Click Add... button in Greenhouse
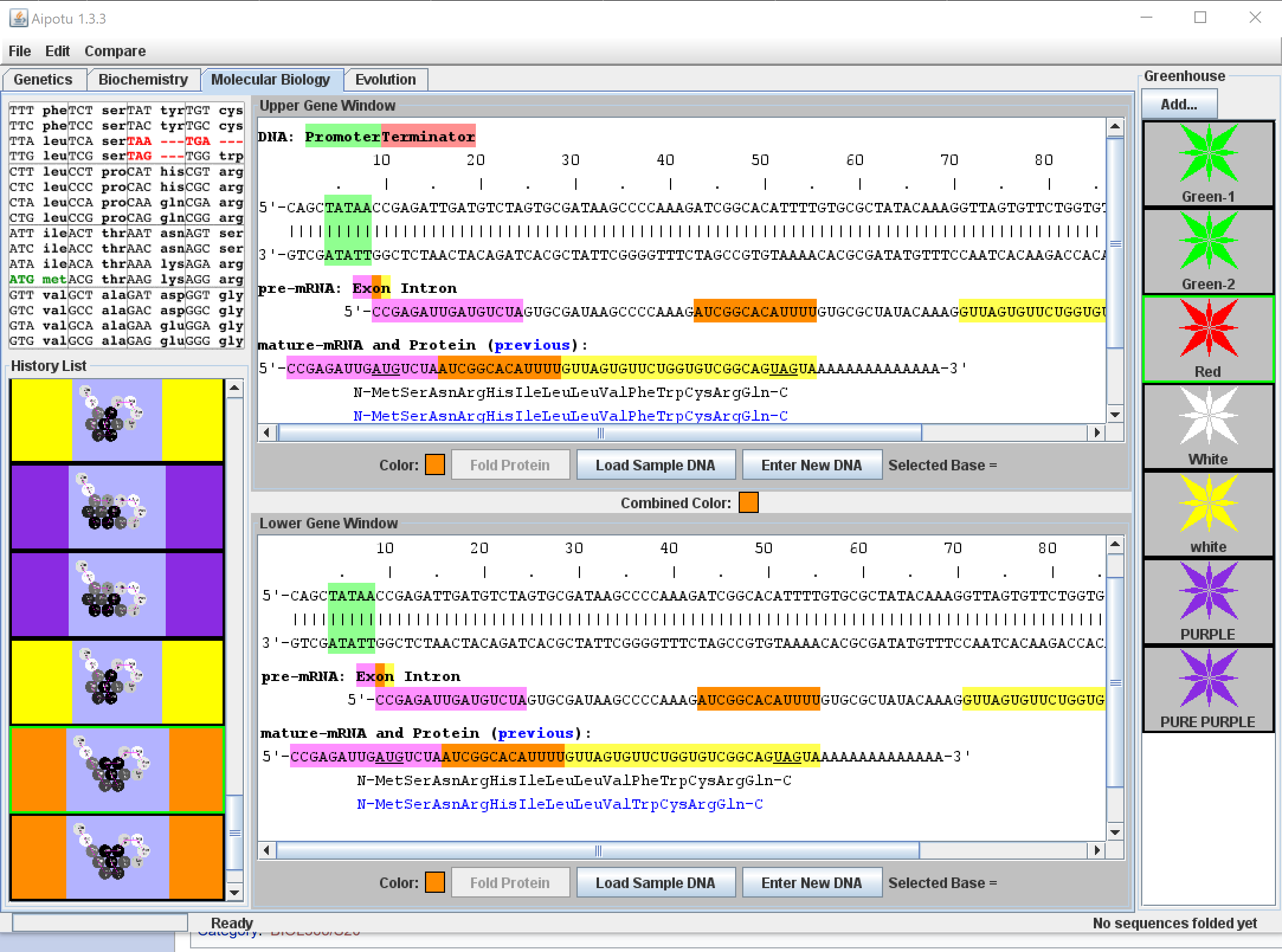Viewport: 1282px width, 952px height. pos(1178,104)
